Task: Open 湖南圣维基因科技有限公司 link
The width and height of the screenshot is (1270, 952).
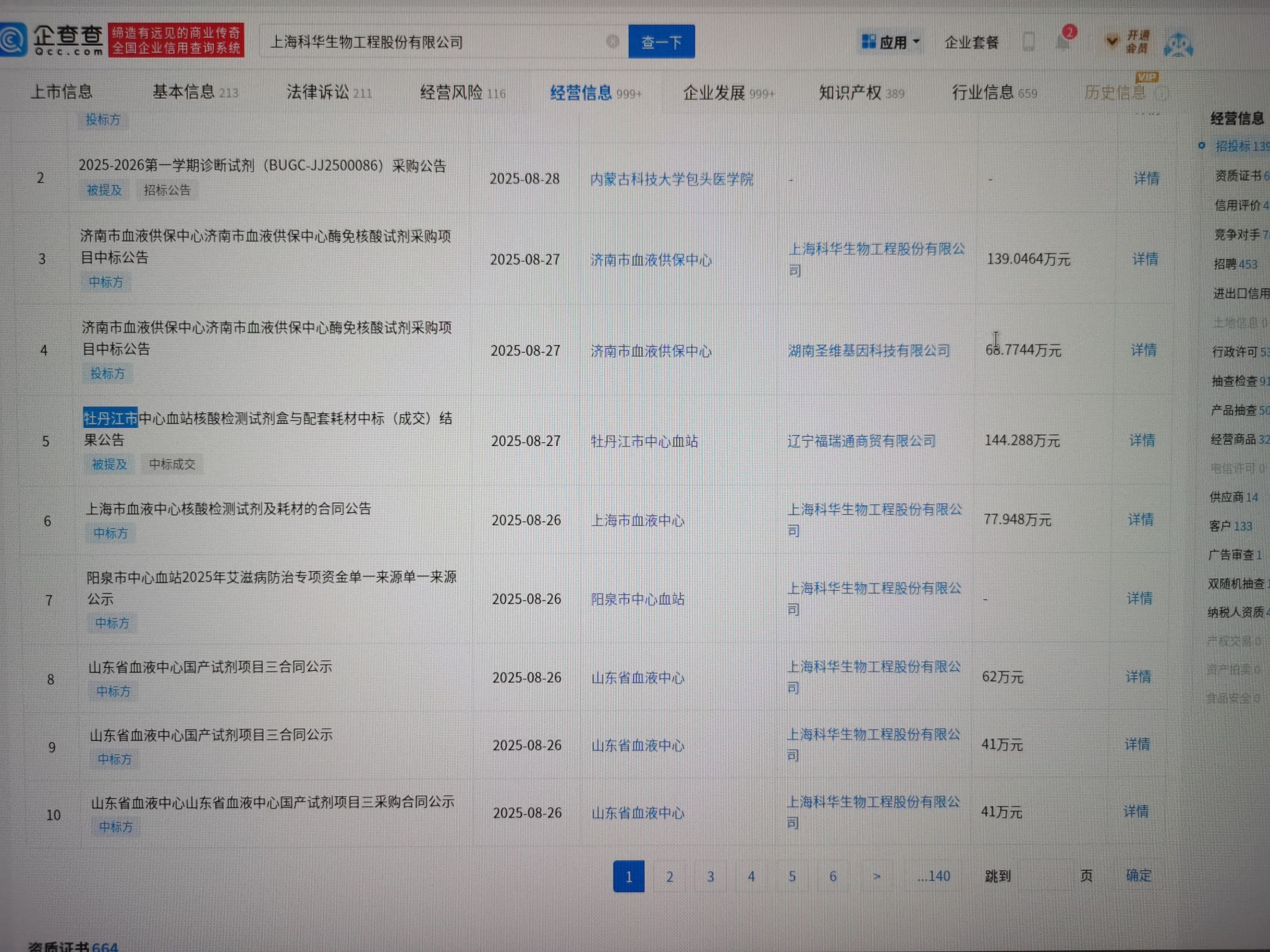Action: click(x=869, y=350)
